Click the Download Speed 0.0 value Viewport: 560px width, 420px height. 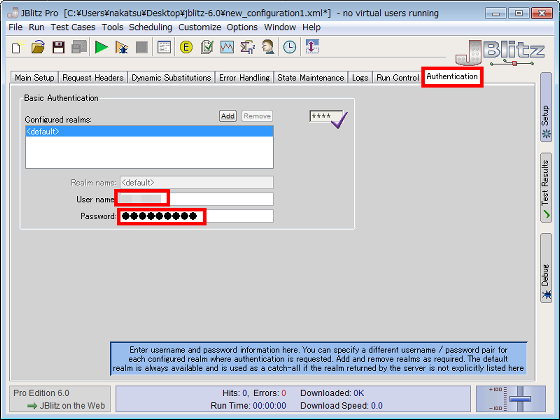click(377, 406)
